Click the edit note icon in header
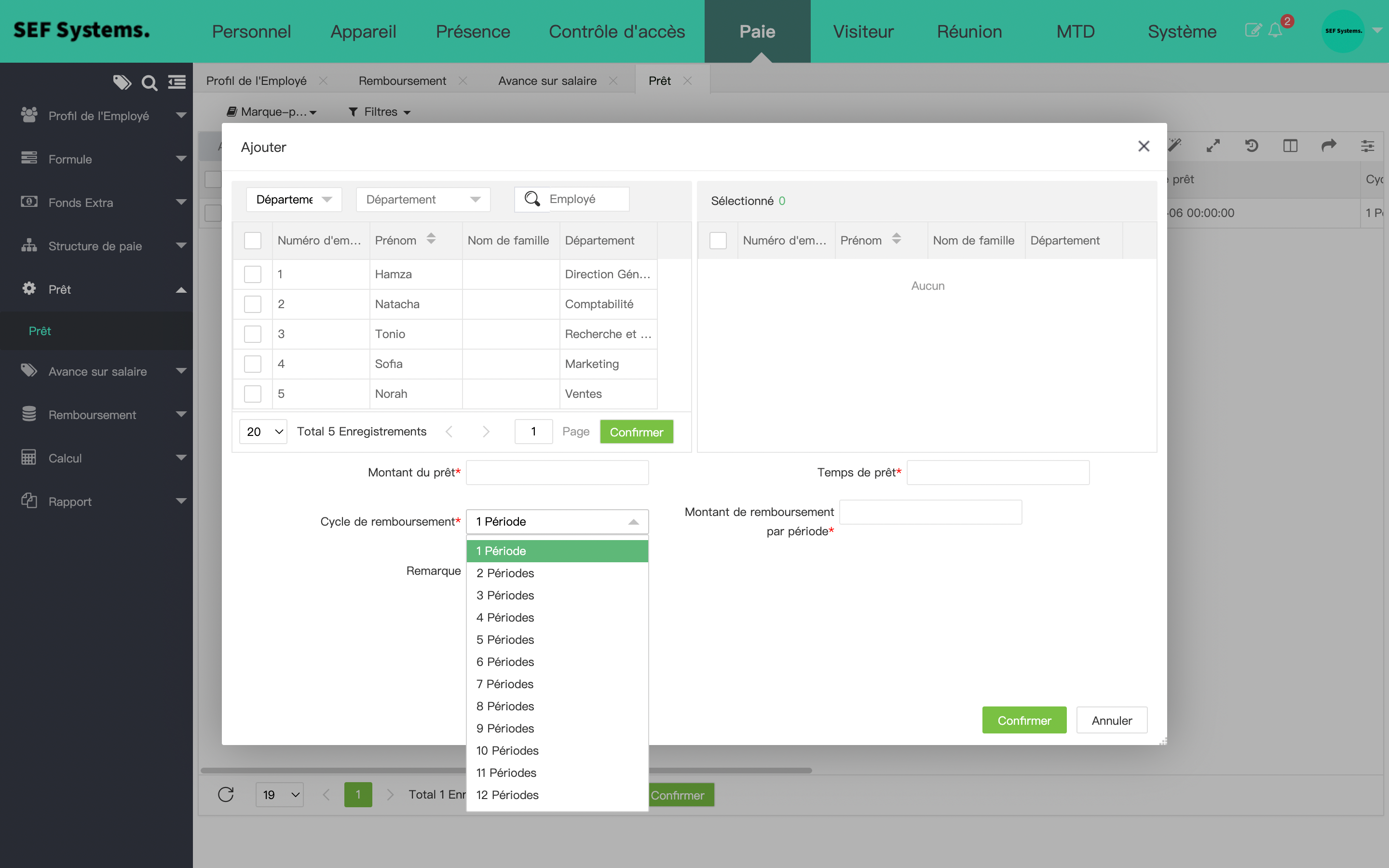The width and height of the screenshot is (1389, 868). (1253, 30)
